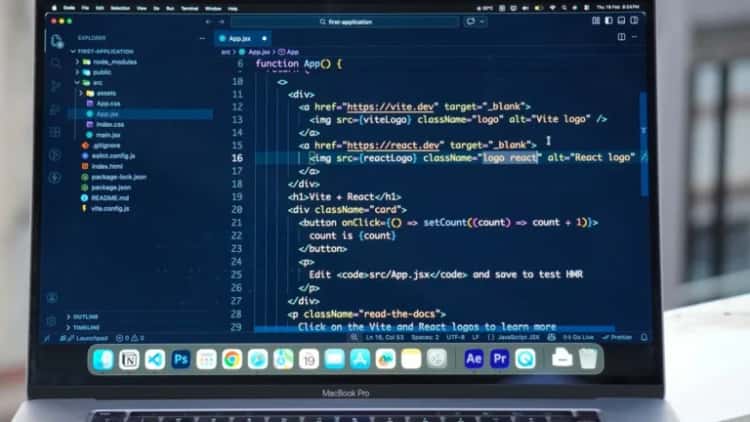Open the Help menu
Image resolution: width=750 pixels, height=422 pixels.
click(x=232, y=8)
